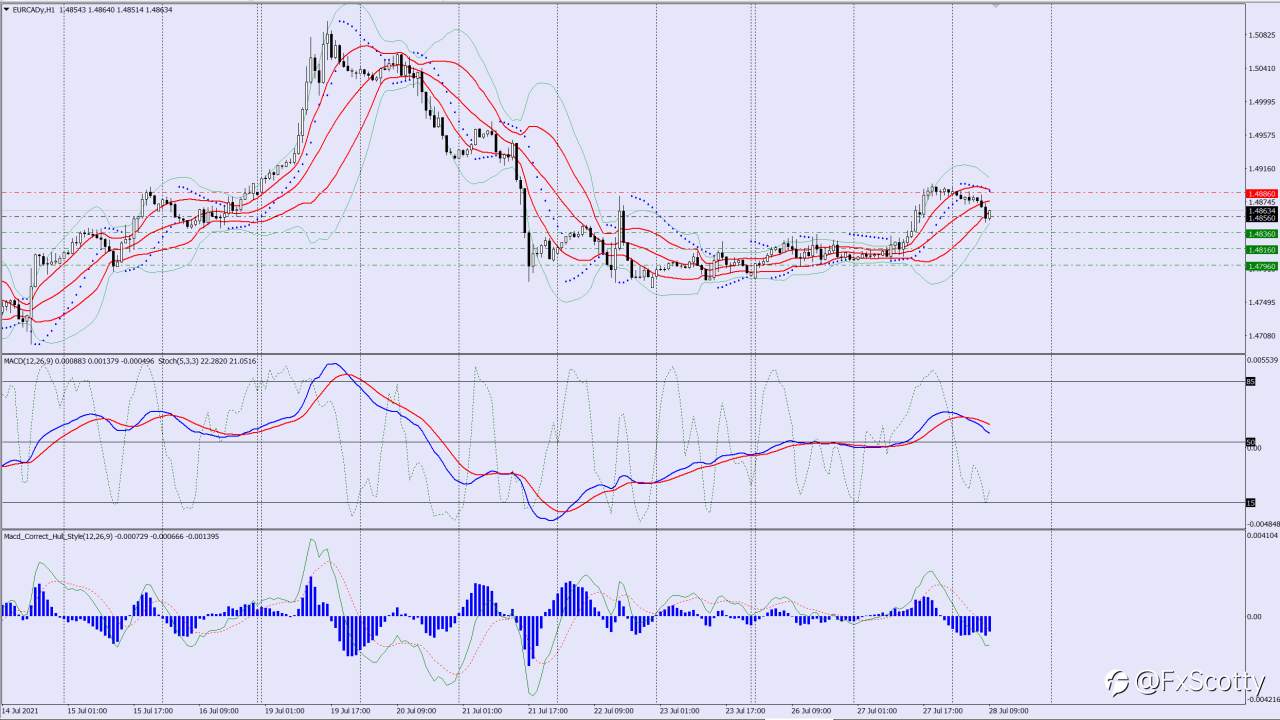
Task: Click the 0.004104 Hull MACD scale value
Action: click(x=1263, y=535)
